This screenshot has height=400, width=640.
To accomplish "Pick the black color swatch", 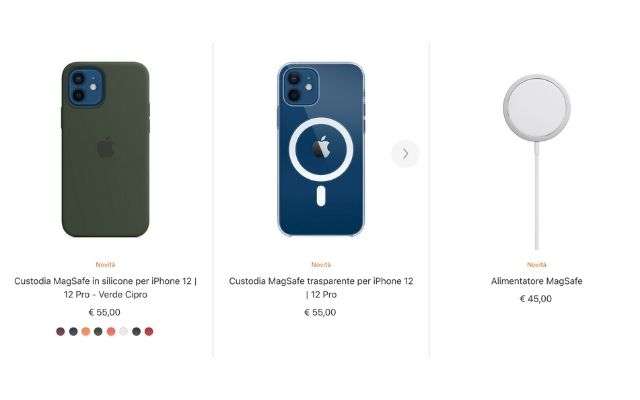I will [136, 331].
